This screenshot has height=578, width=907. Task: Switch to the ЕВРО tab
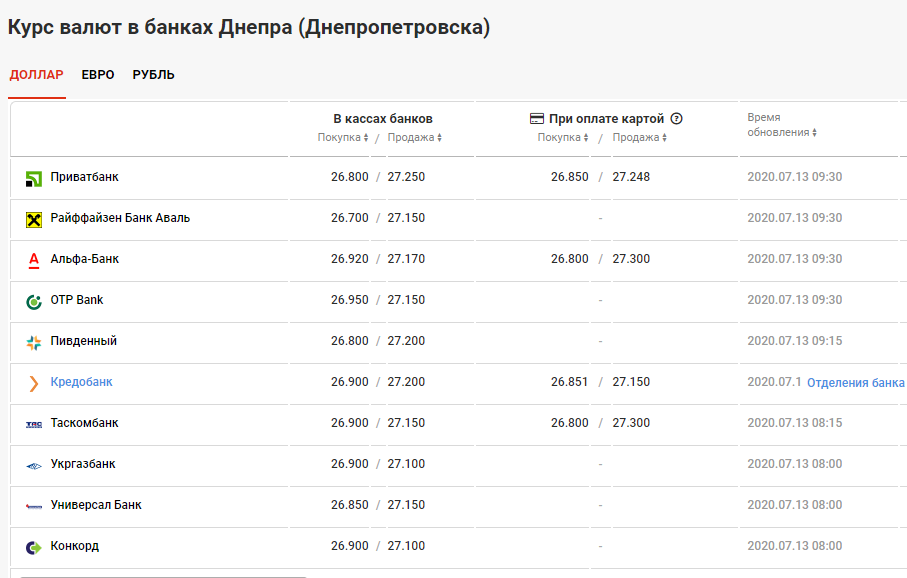tap(98, 75)
